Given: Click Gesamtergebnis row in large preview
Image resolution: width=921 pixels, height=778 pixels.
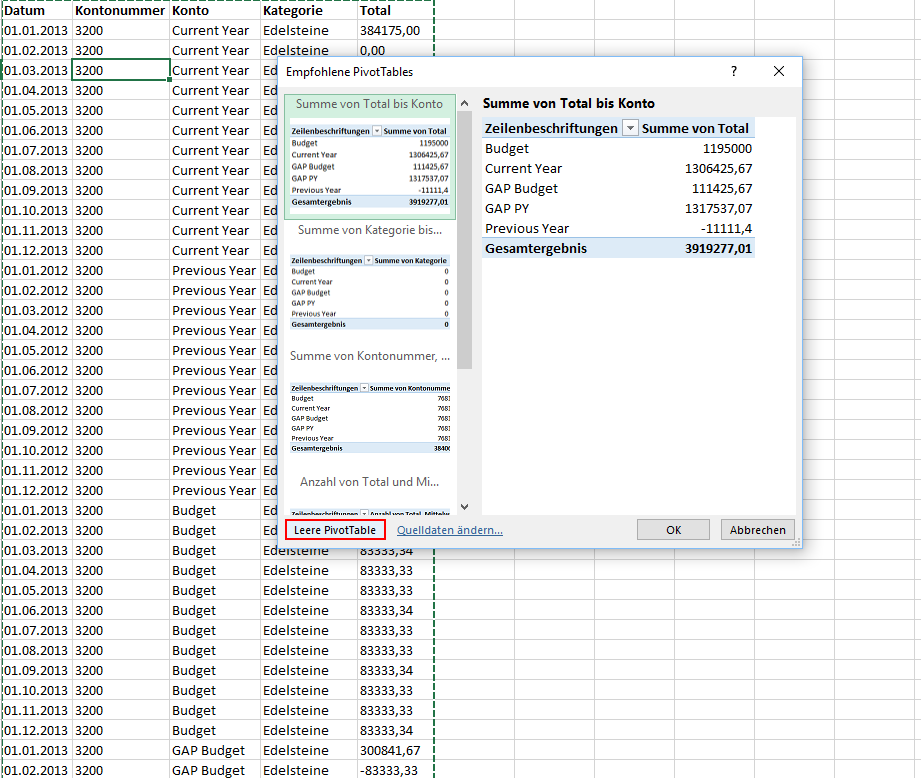Looking at the screenshot, I should point(617,249).
